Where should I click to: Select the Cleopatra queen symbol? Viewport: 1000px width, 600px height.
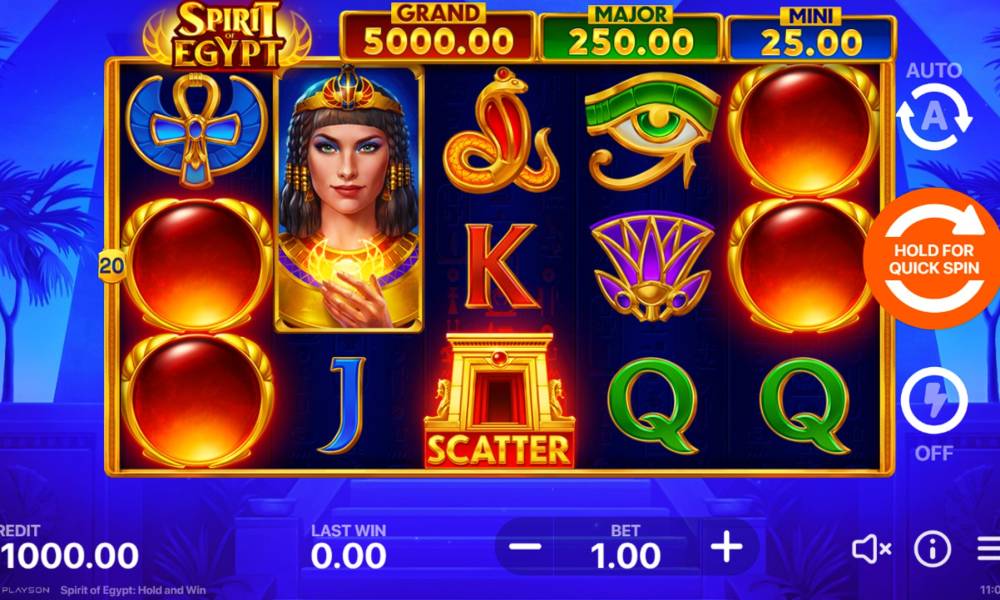coord(349,198)
